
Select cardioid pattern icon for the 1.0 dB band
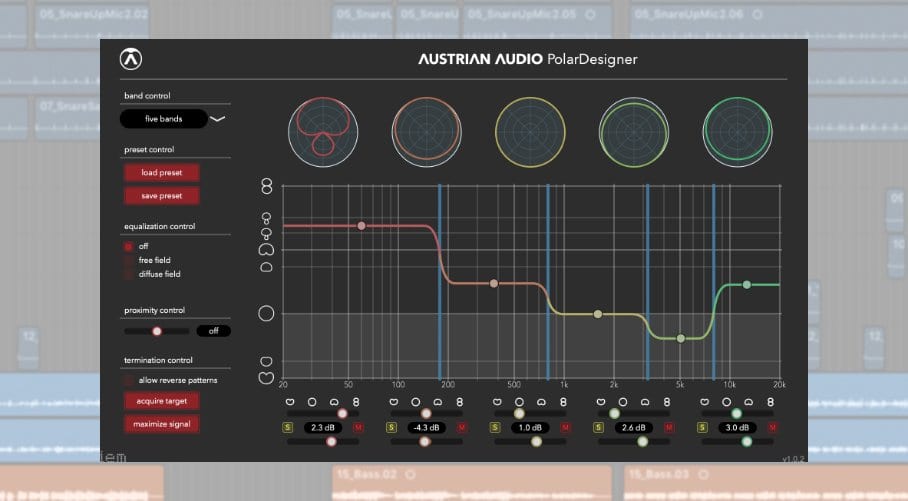[x=541, y=401]
